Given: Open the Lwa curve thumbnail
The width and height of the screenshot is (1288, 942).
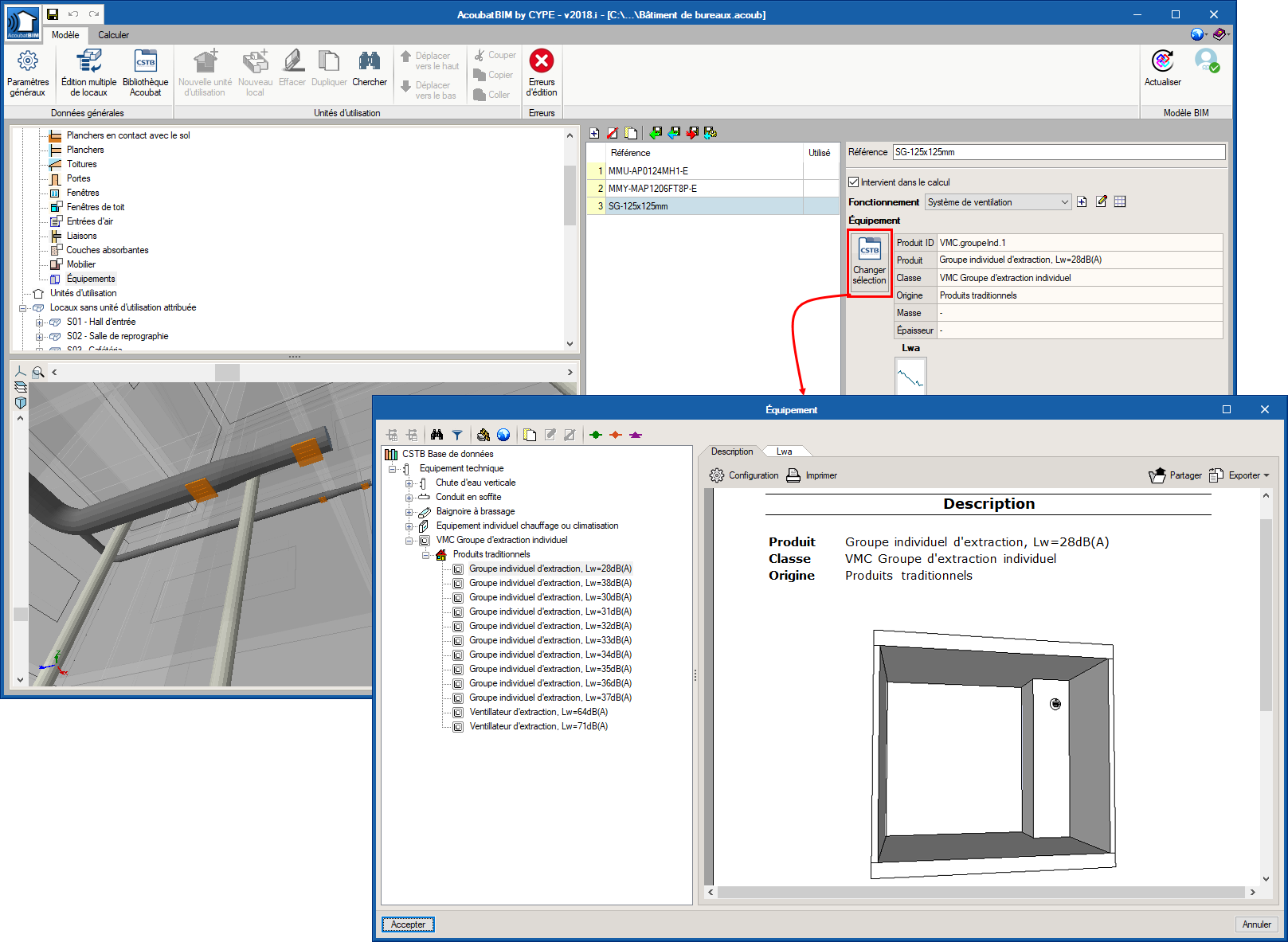Looking at the screenshot, I should (910, 376).
